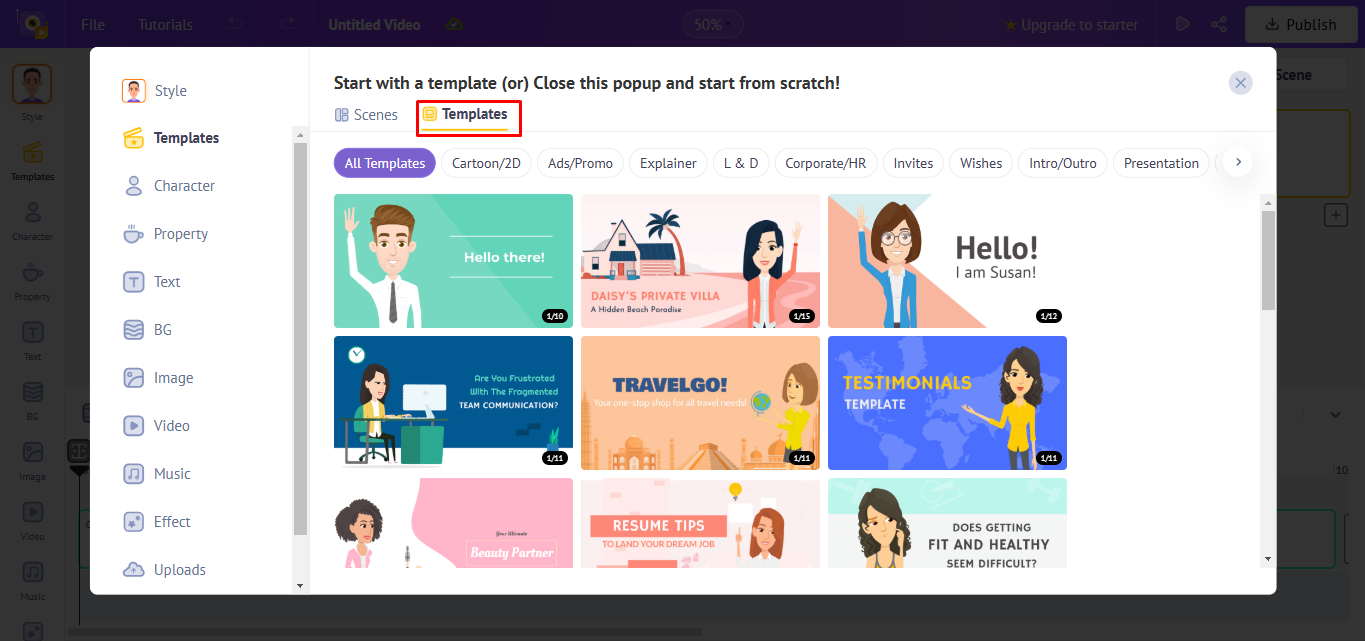Click Property icon in background left toolbar
Screen dimensions: 1365x641
[x=32, y=273]
